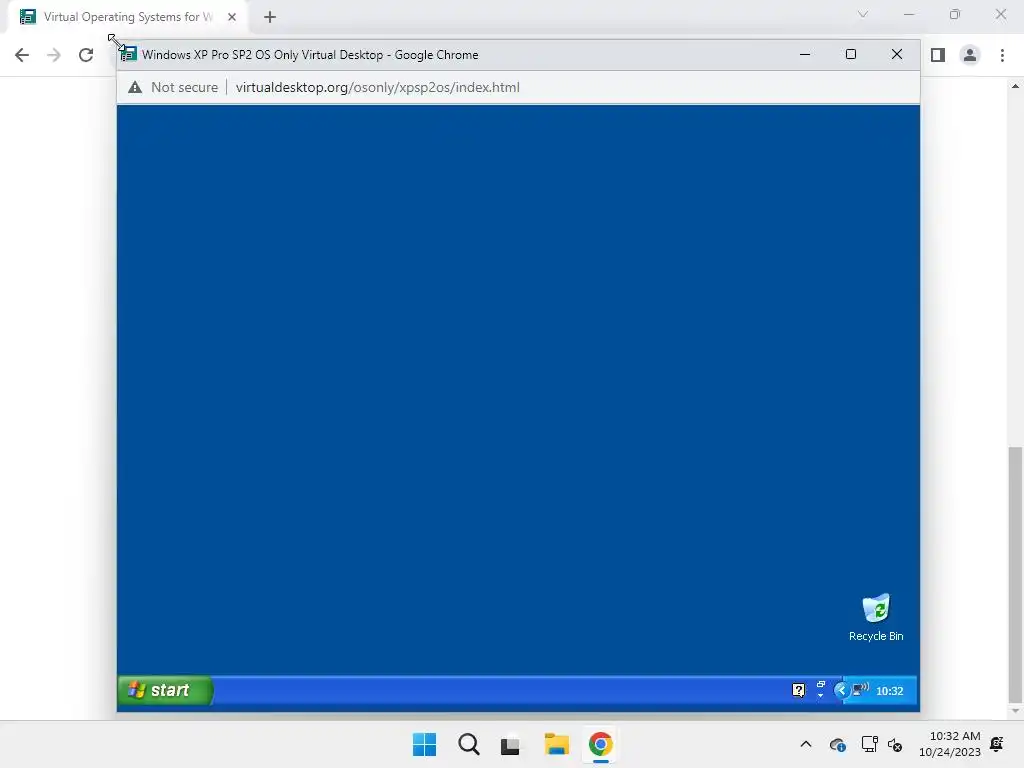Open a new Chrome tab
Viewport: 1024px width, 768px height.
coord(270,17)
